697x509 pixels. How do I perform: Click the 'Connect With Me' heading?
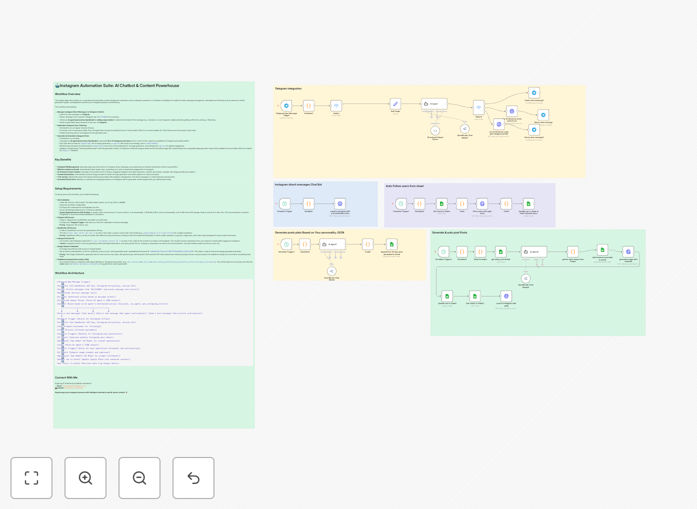(66, 377)
